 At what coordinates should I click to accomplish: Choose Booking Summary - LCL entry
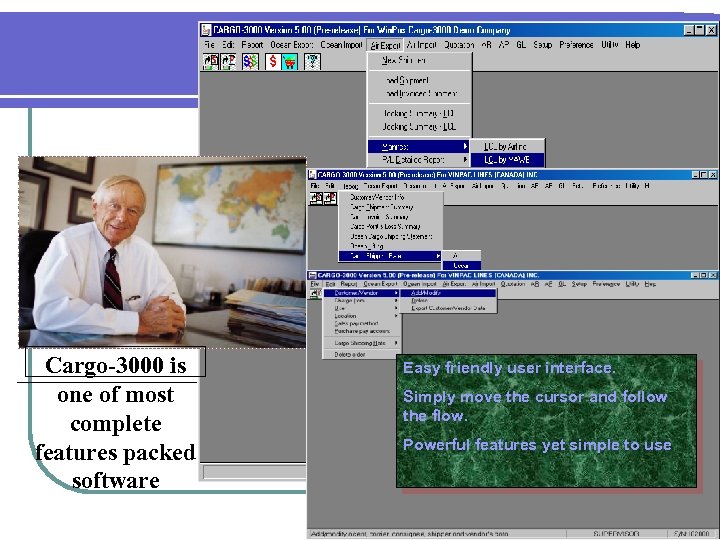click(420, 126)
